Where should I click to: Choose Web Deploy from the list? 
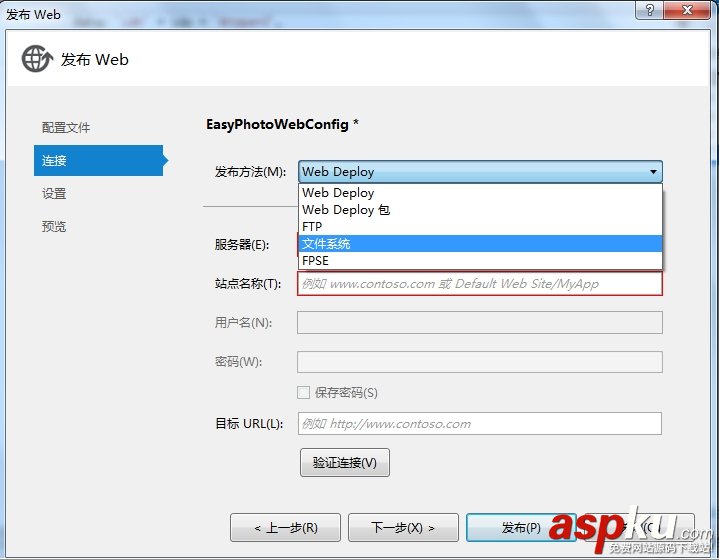480,193
